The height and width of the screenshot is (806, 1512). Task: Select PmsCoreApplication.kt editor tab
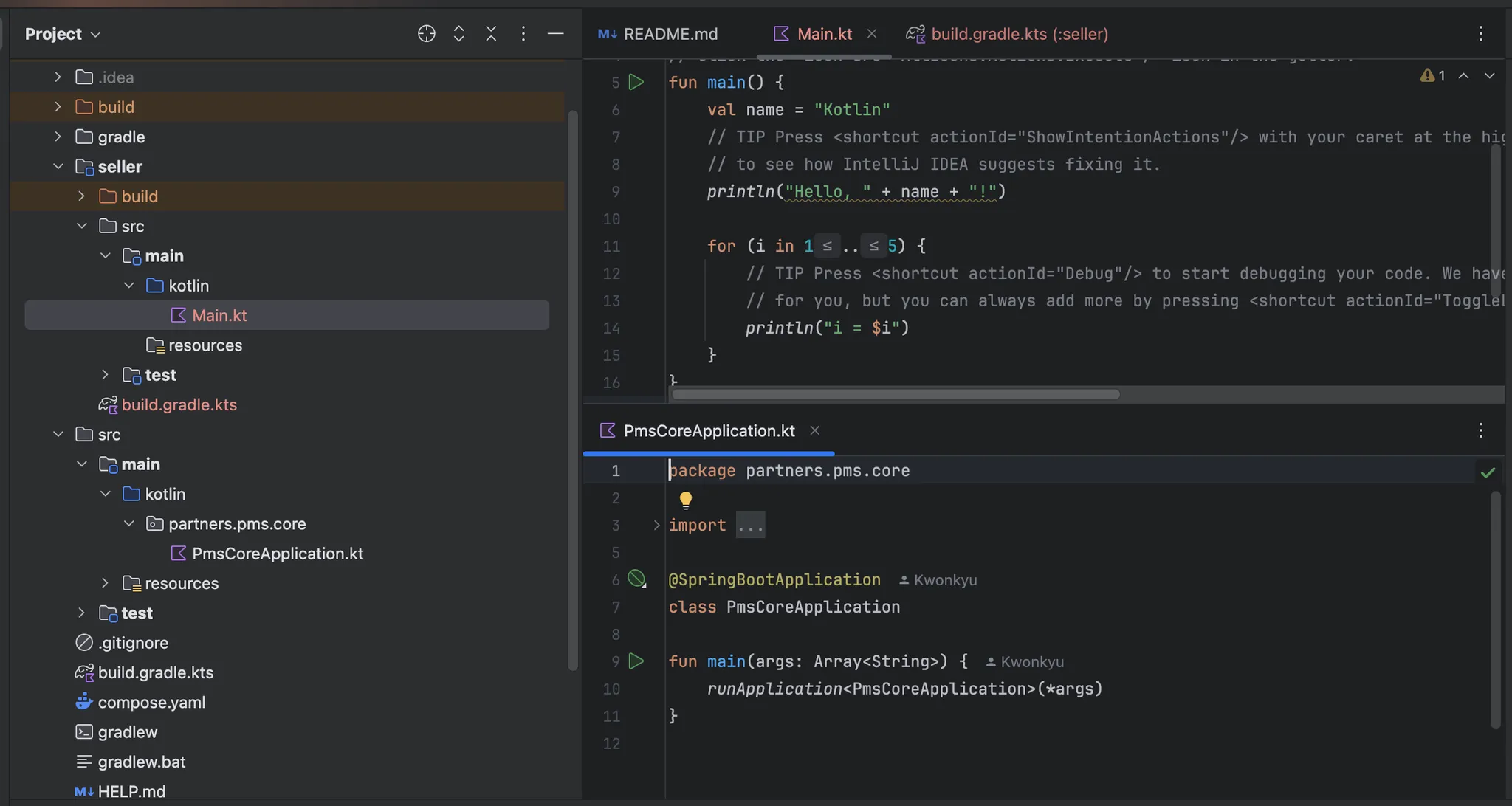point(709,431)
